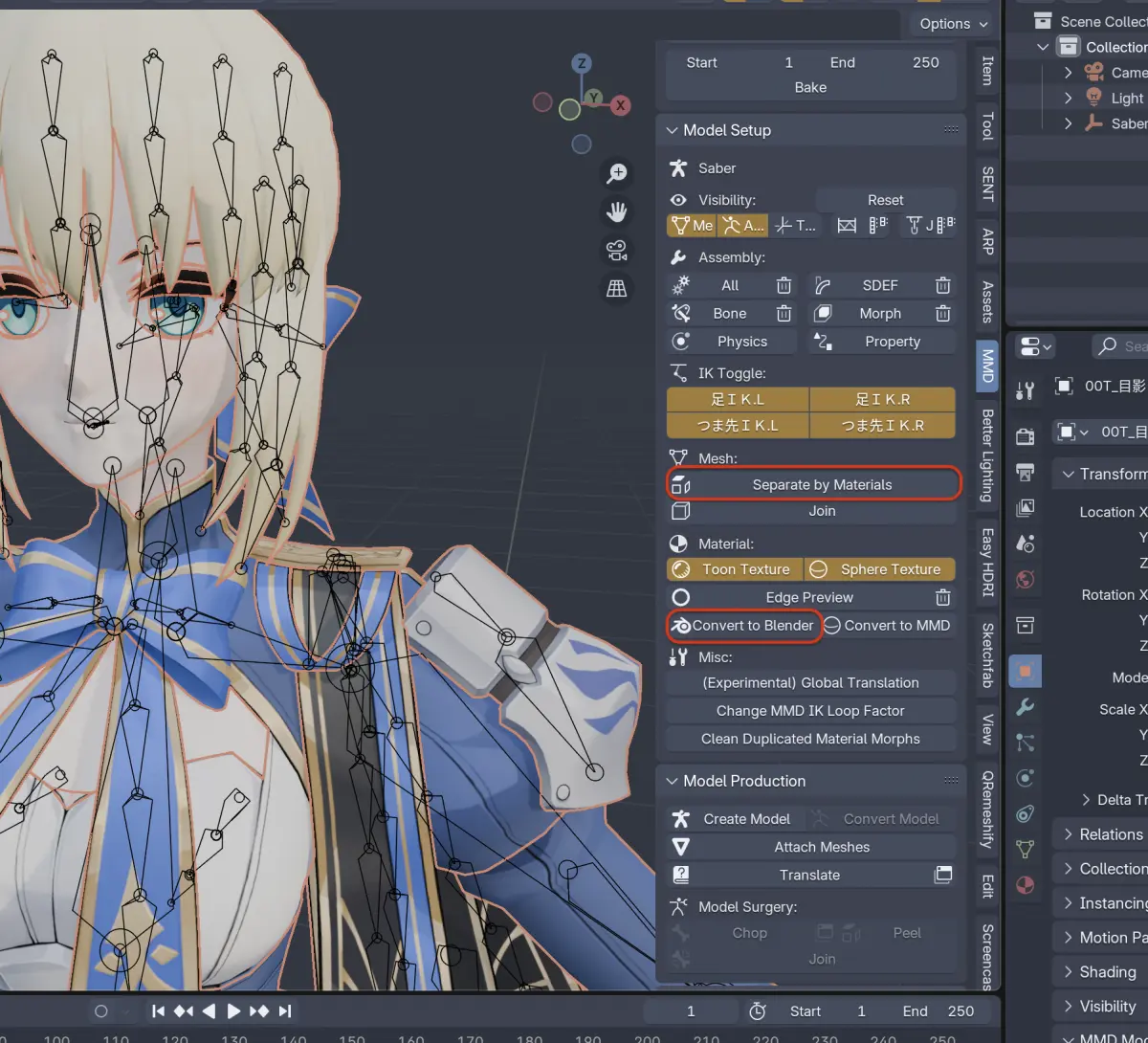Open the Tool properties tab icon
This screenshot has width=1148, height=1043.
pos(1025,390)
